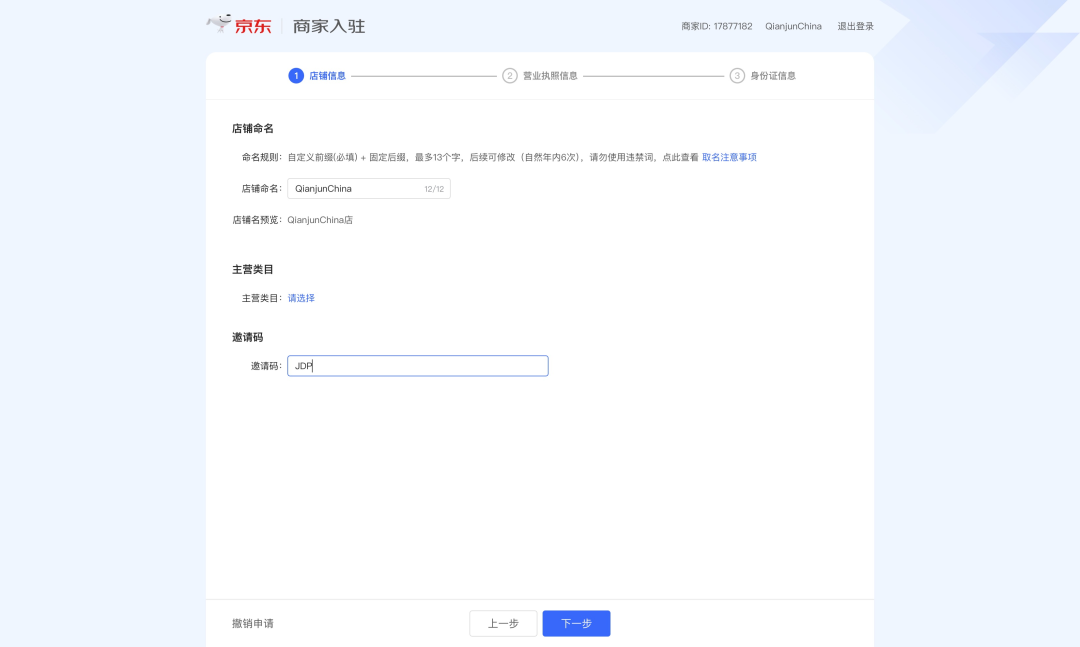Open the 主营类目 请选择 category selector
This screenshot has width=1080, height=647.
[301, 298]
